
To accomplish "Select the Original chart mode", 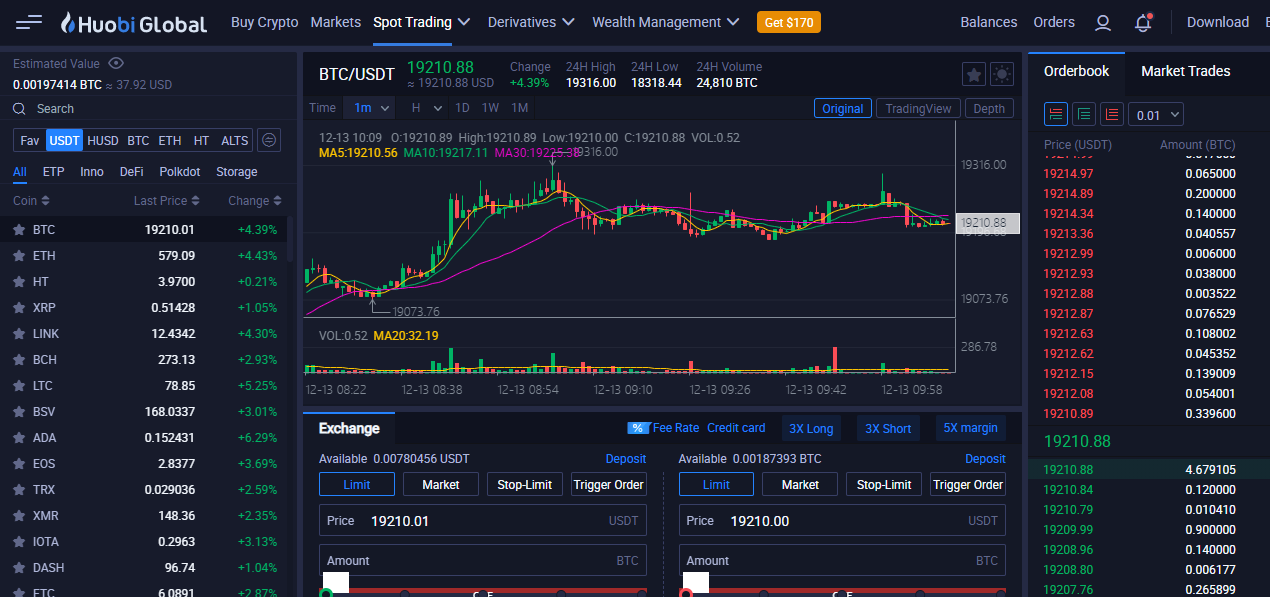I will 843,109.
